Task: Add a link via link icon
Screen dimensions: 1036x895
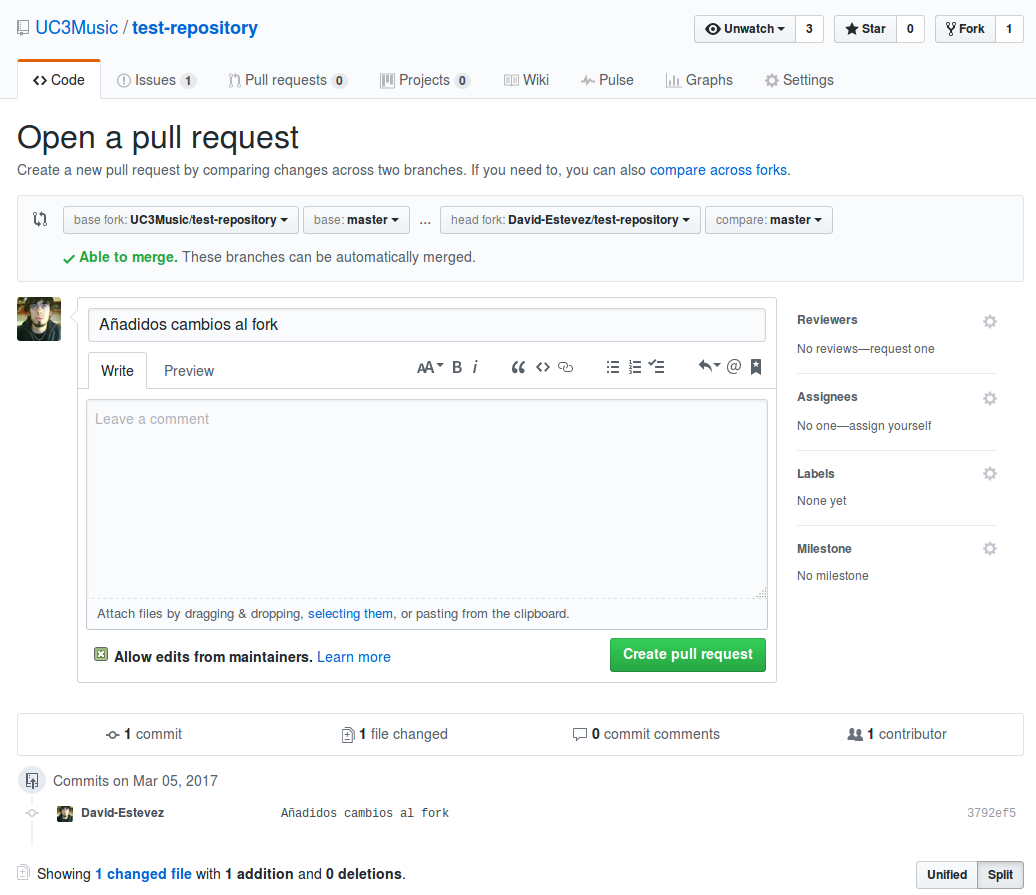Action: [x=566, y=367]
